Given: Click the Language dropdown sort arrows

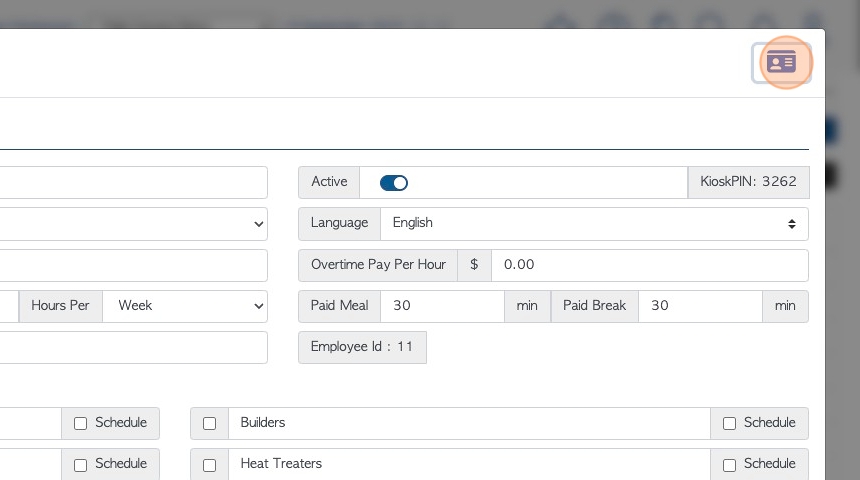Looking at the screenshot, I should coord(791,224).
